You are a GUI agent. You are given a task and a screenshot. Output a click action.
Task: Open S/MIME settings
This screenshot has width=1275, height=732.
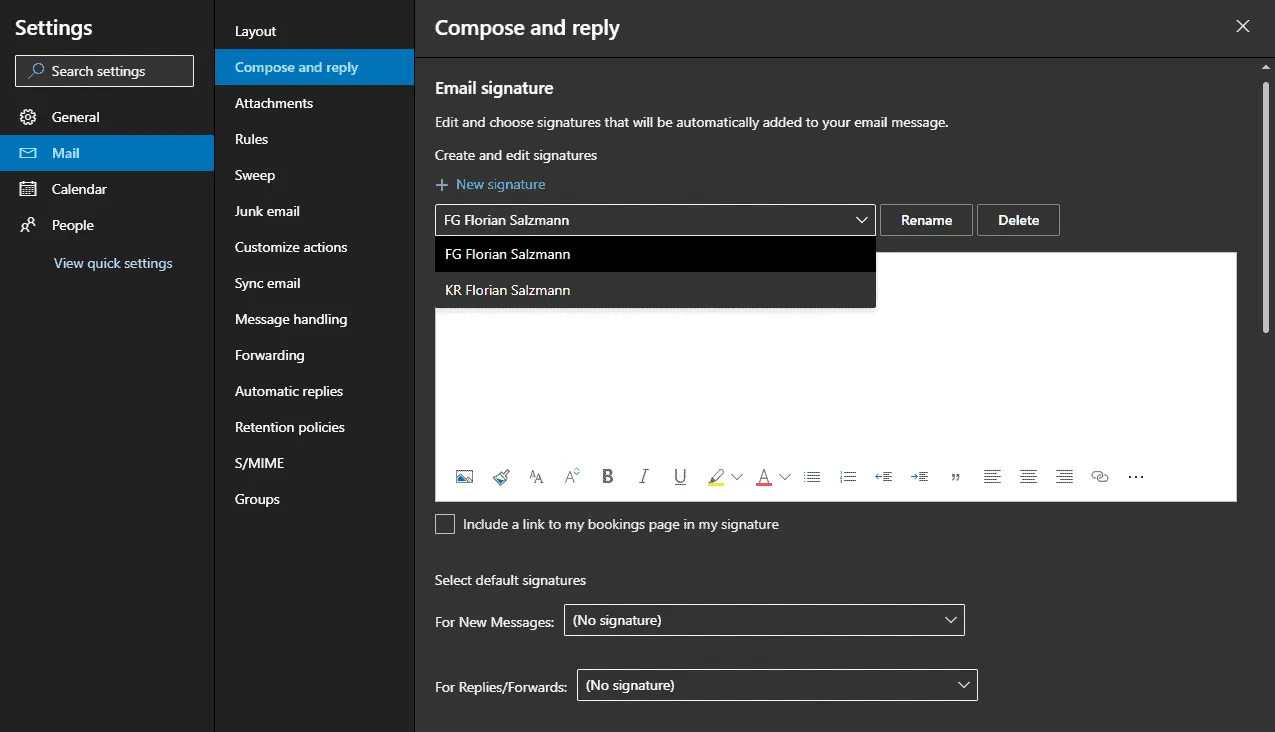click(314, 463)
